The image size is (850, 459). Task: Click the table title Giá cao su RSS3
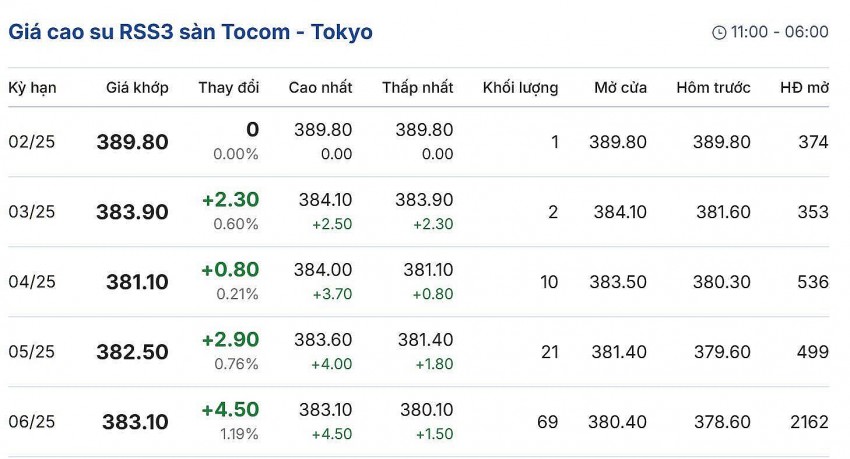pos(190,32)
